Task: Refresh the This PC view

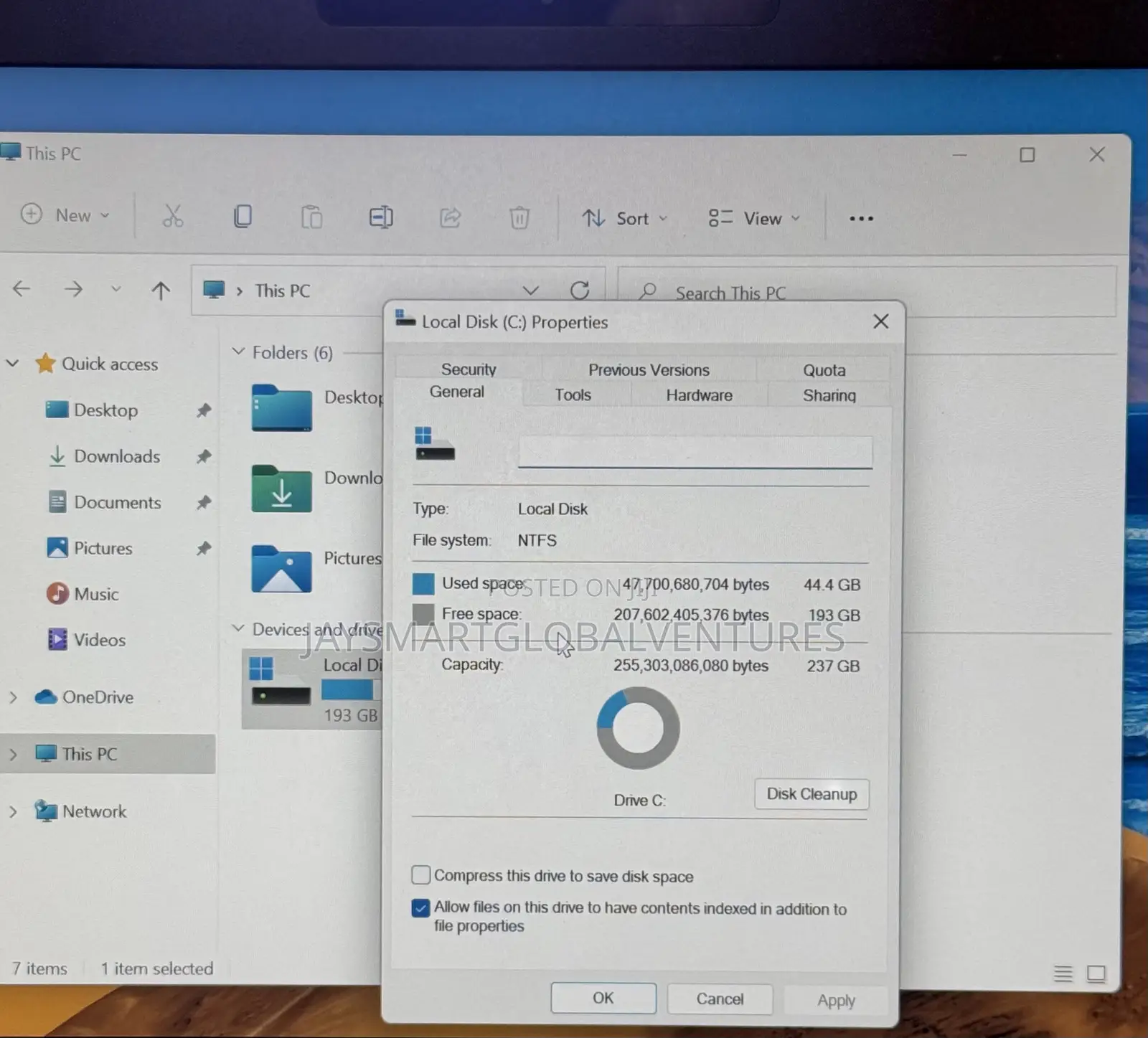Action: (x=580, y=291)
